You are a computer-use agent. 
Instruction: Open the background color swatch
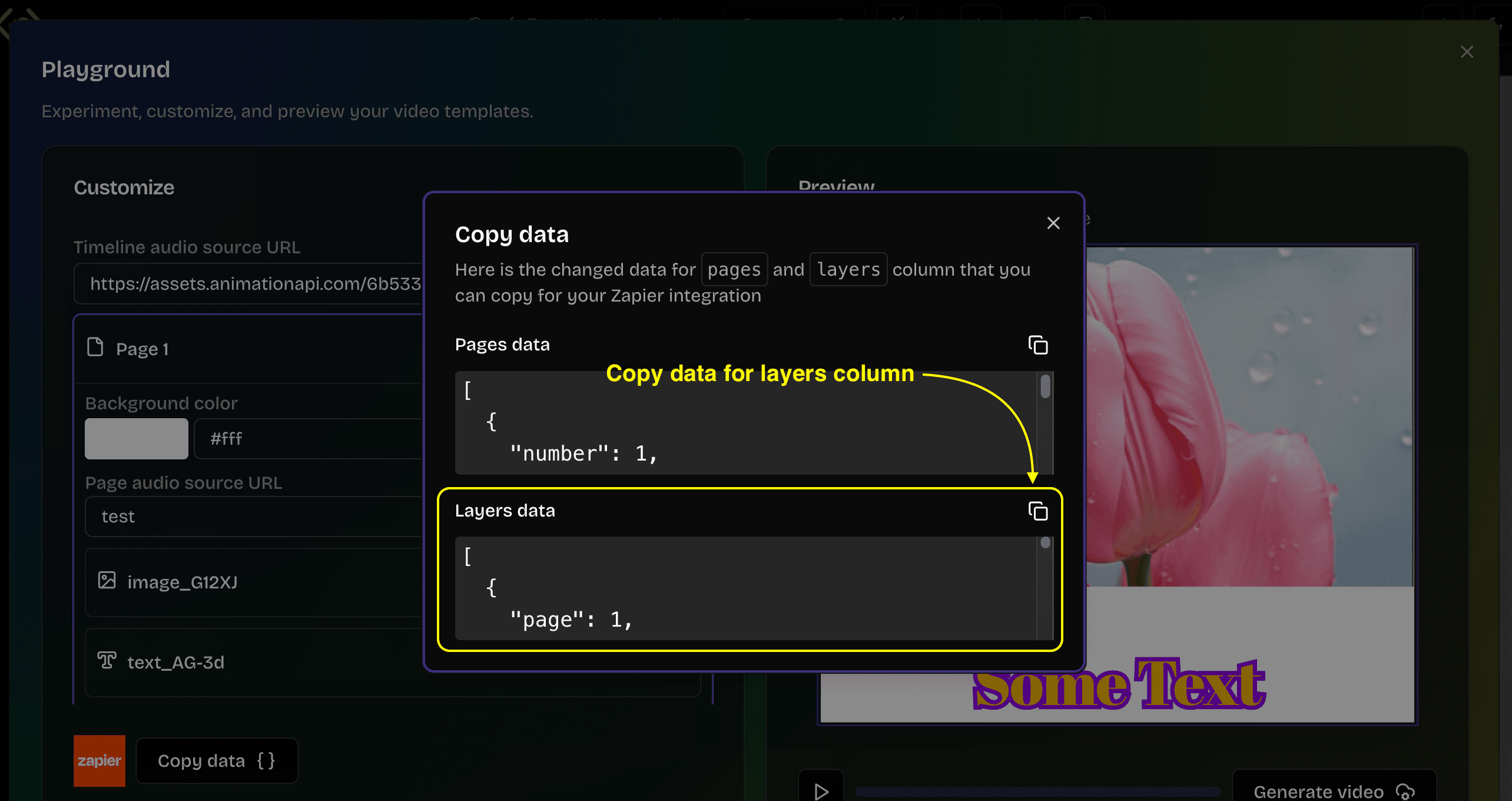(x=136, y=438)
